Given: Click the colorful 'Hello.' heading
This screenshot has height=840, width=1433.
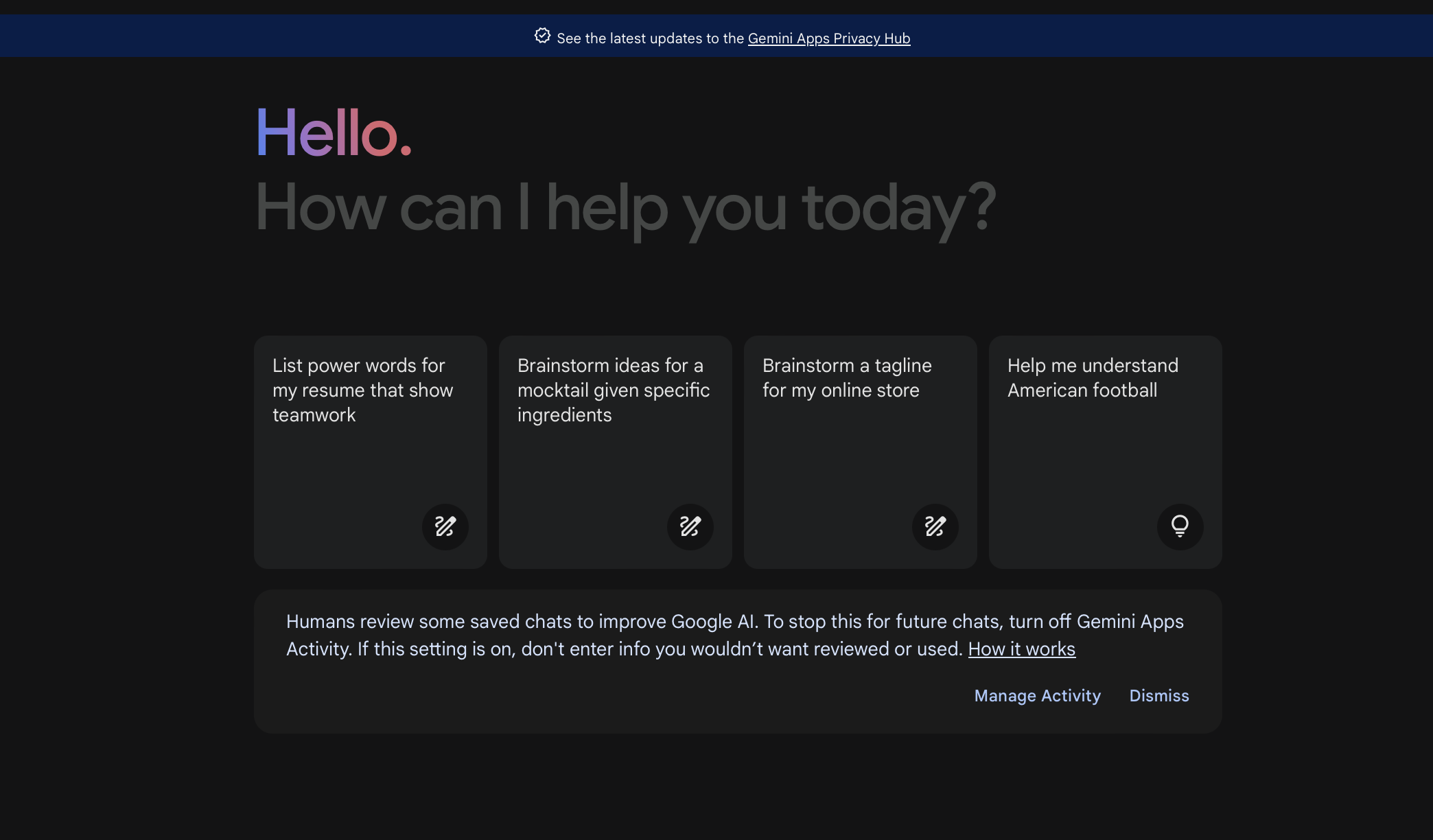Looking at the screenshot, I should [334, 133].
